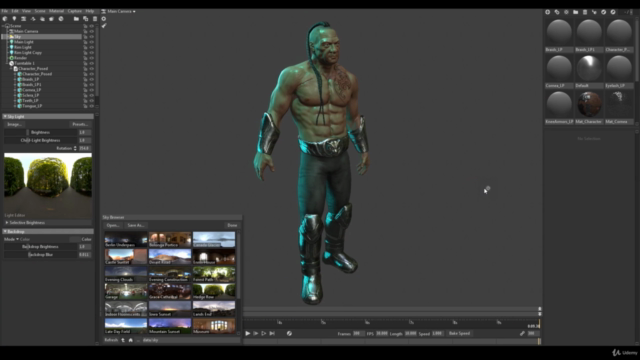The width and height of the screenshot is (640, 360).
Task: Click the Bake Speed button
Action: point(460,333)
